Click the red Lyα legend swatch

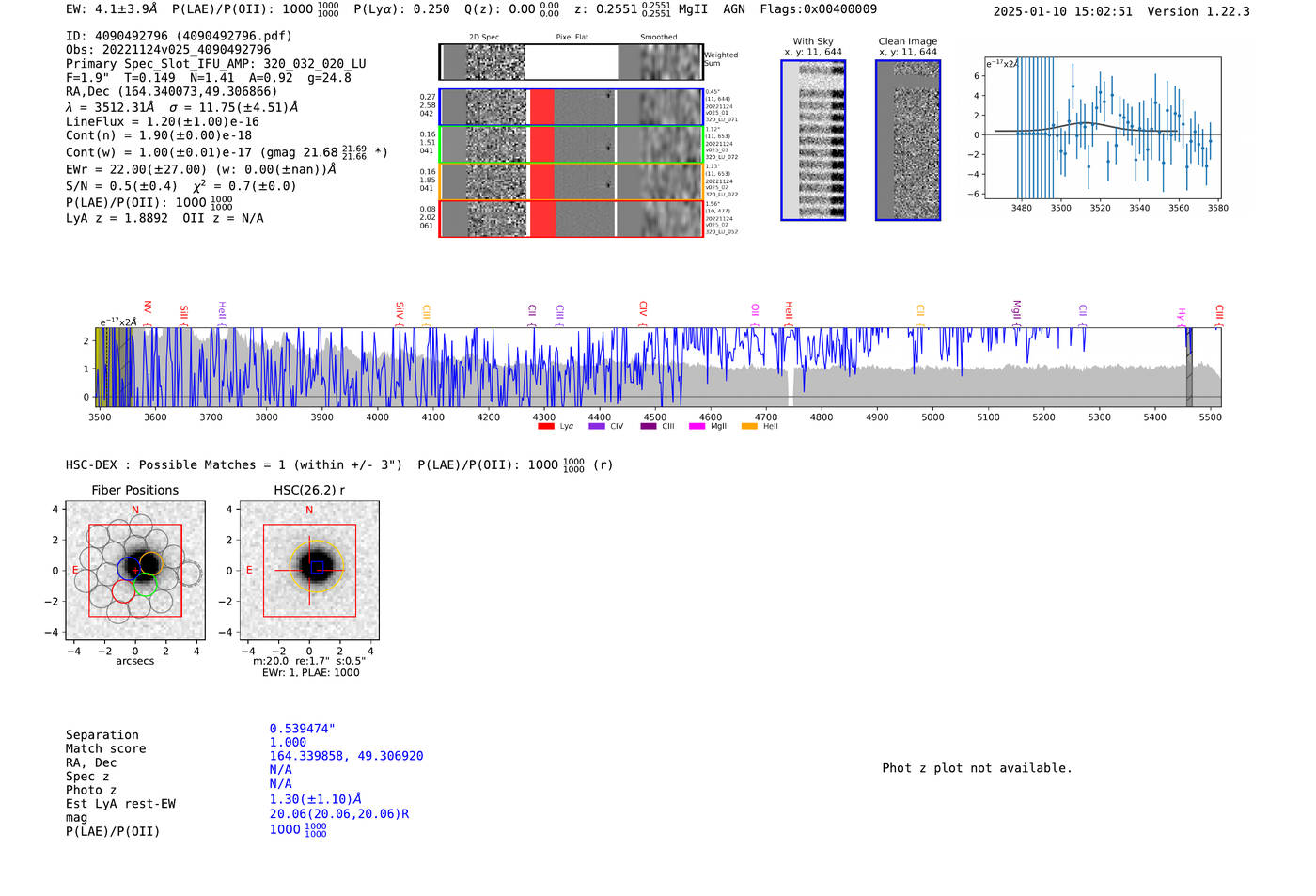click(545, 426)
